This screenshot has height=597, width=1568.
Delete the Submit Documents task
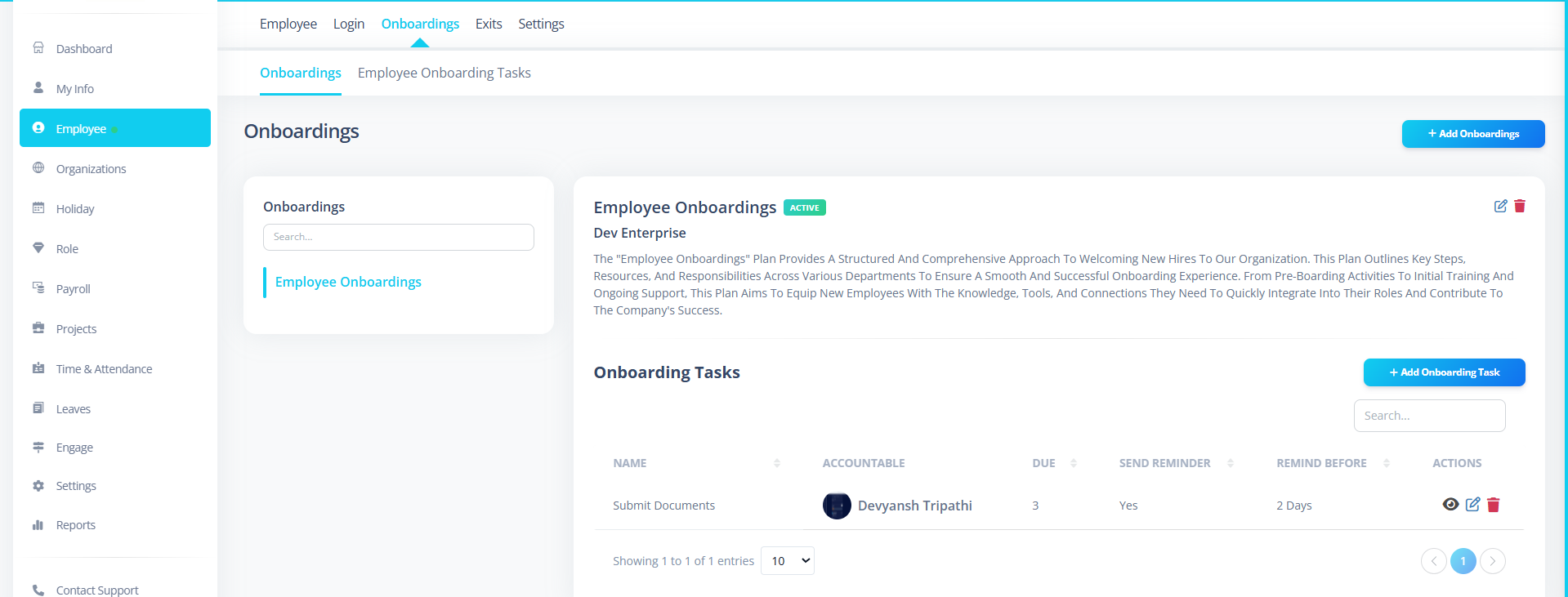click(1494, 505)
